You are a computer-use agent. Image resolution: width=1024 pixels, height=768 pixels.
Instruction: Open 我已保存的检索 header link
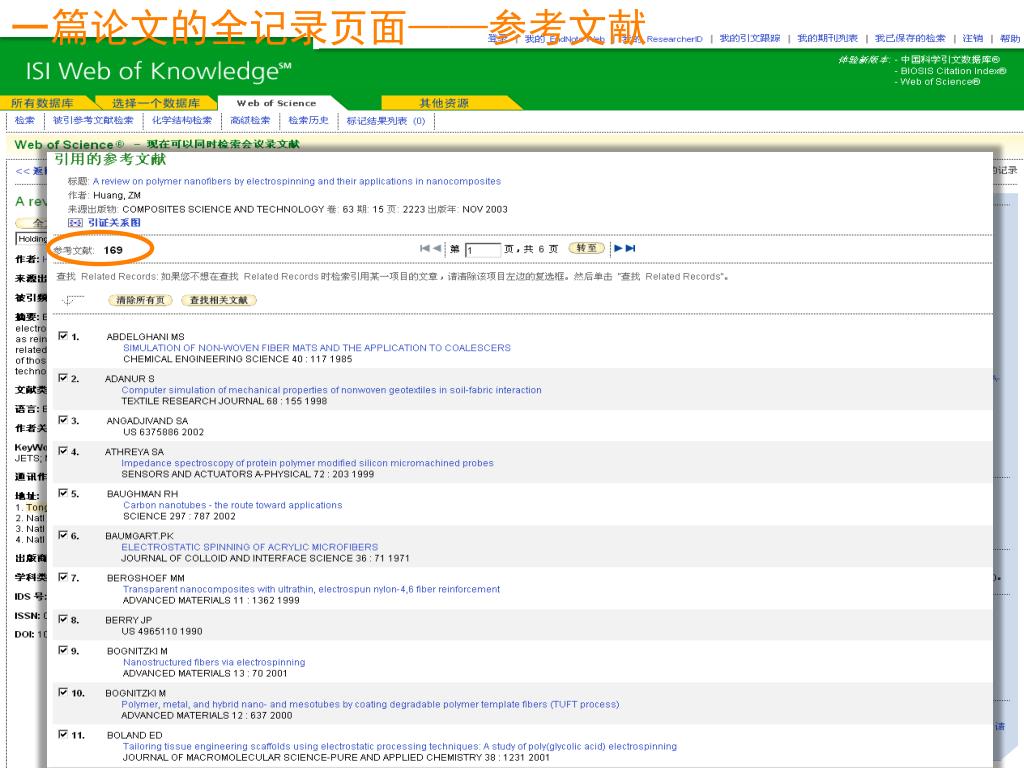[910, 39]
